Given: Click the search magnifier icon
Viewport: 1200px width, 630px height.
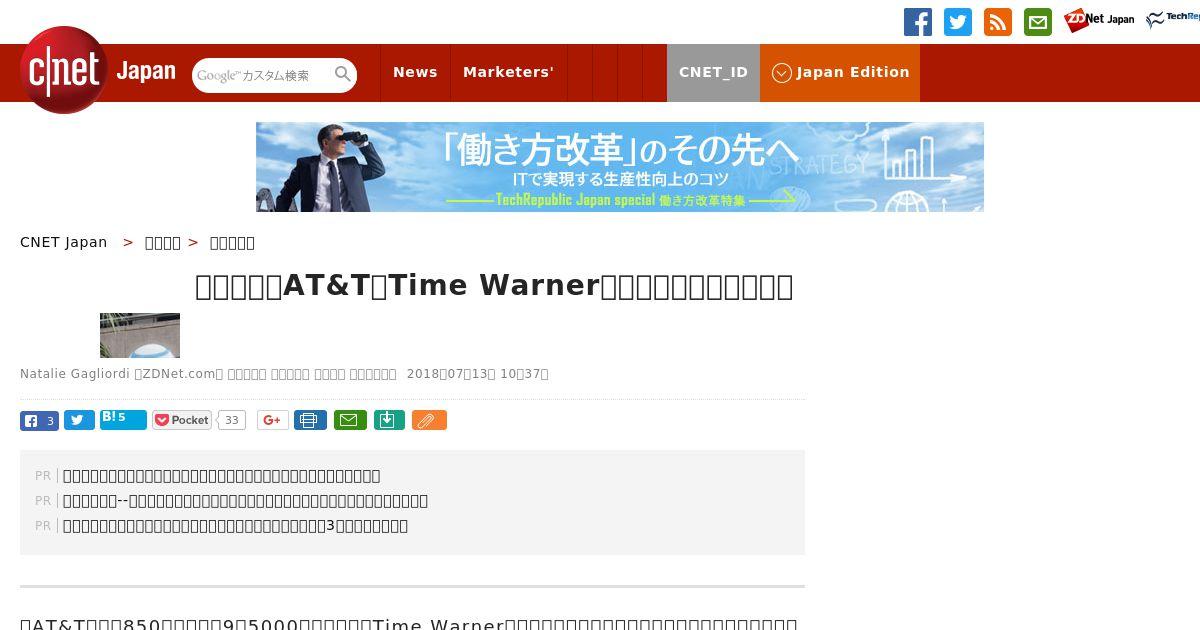Looking at the screenshot, I should click(x=343, y=74).
